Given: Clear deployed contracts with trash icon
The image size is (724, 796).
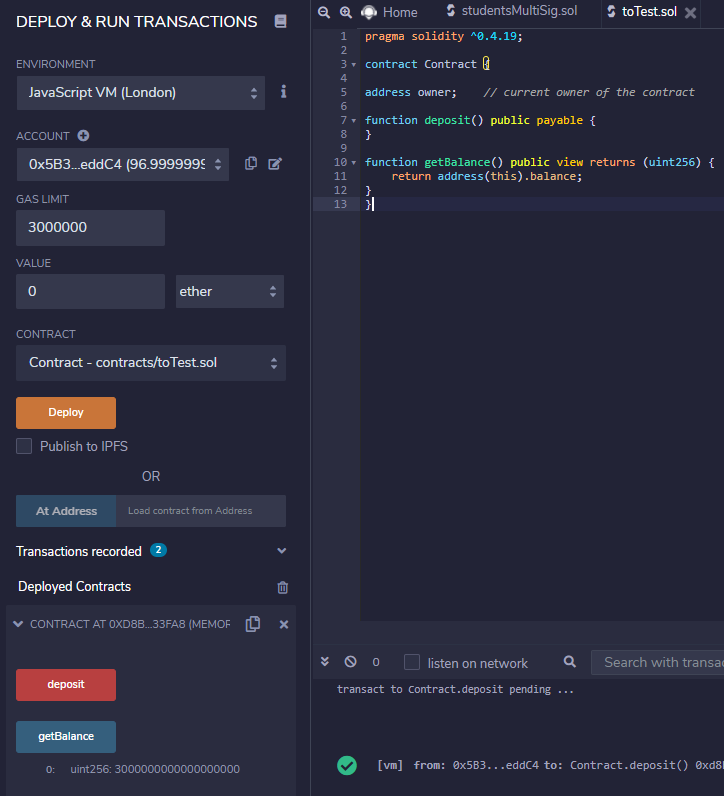Looking at the screenshot, I should pyautogui.click(x=283, y=587).
